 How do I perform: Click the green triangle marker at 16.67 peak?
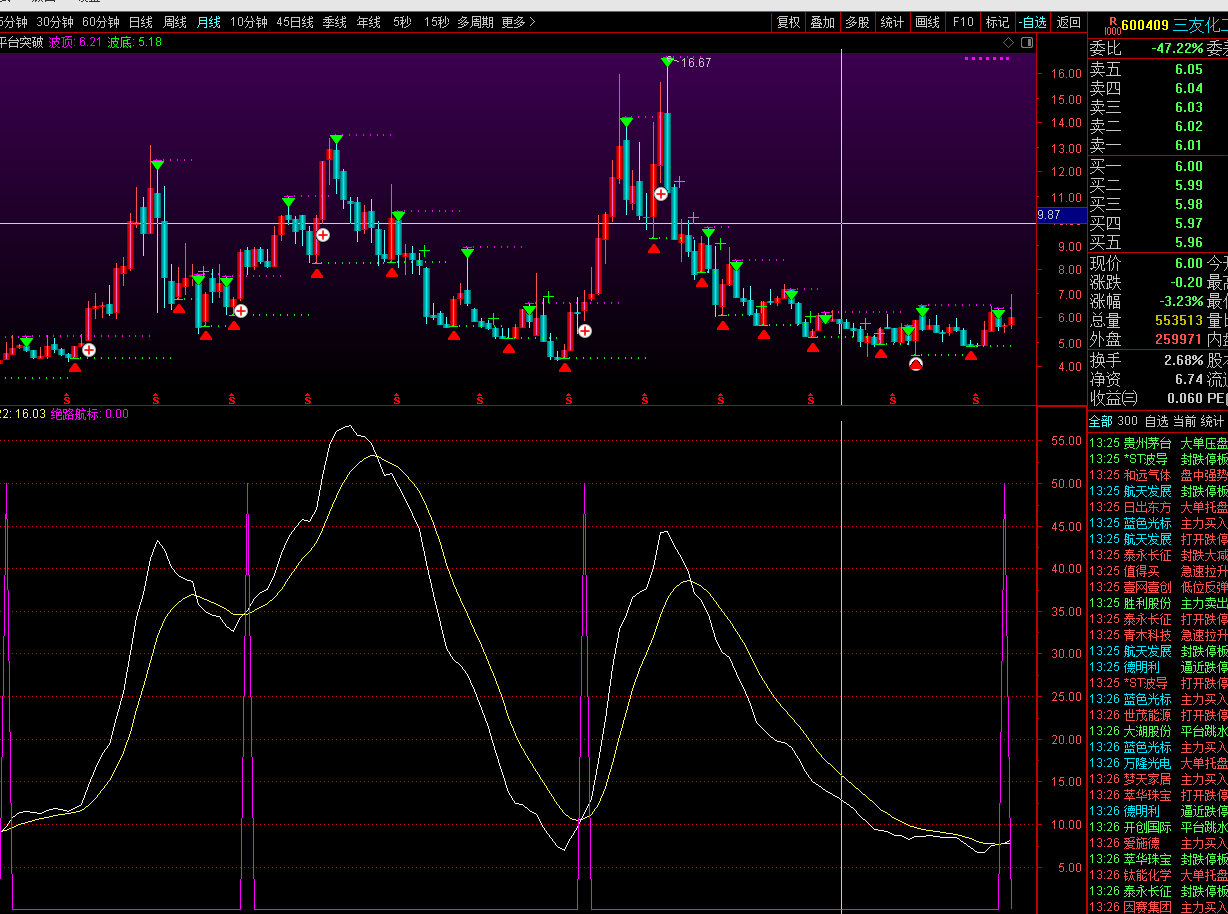point(667,62)
